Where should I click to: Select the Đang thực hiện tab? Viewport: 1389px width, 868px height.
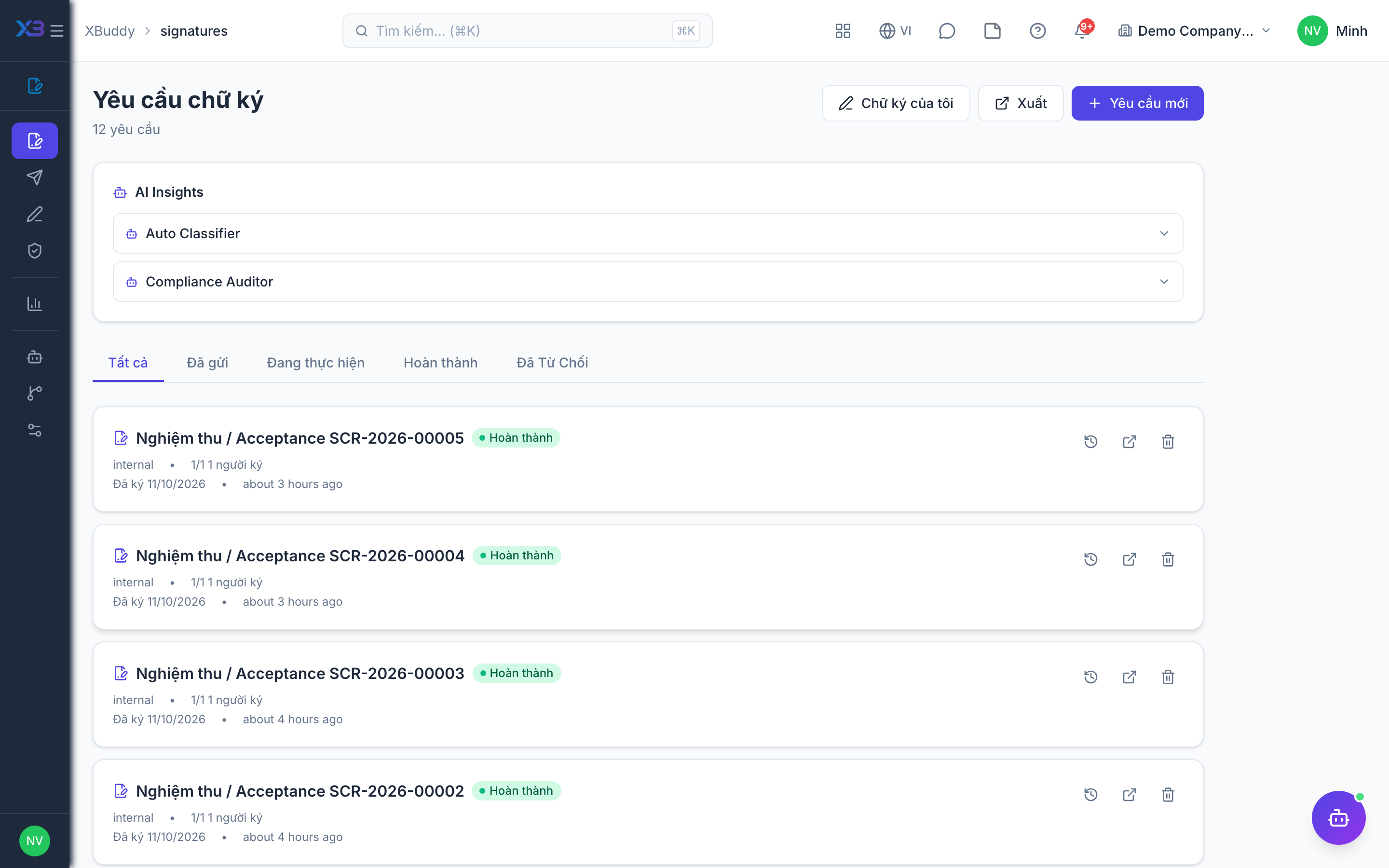pyautogui.click(x=316, y=362)
